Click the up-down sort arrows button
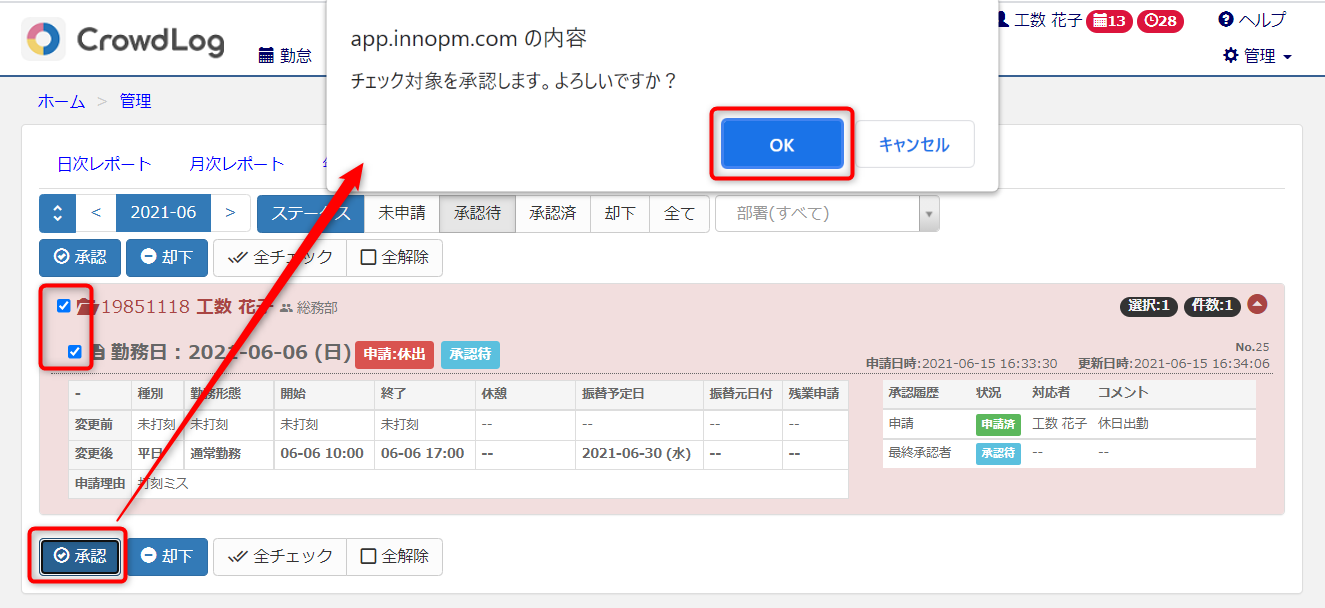 [57, 213]
